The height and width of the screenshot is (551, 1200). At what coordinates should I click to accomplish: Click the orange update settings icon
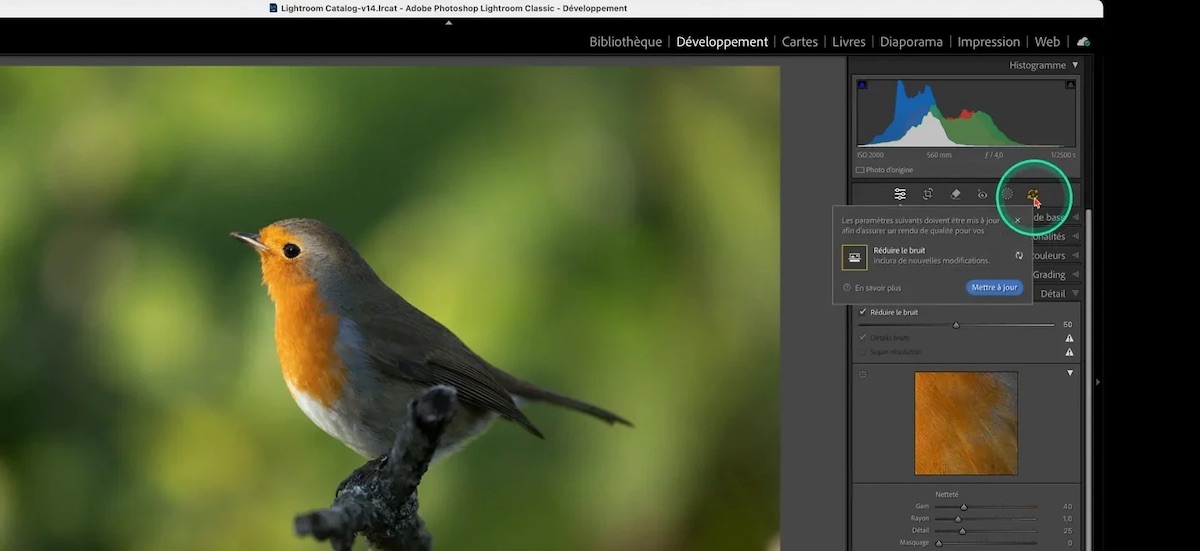click(x=1033, y=194)
